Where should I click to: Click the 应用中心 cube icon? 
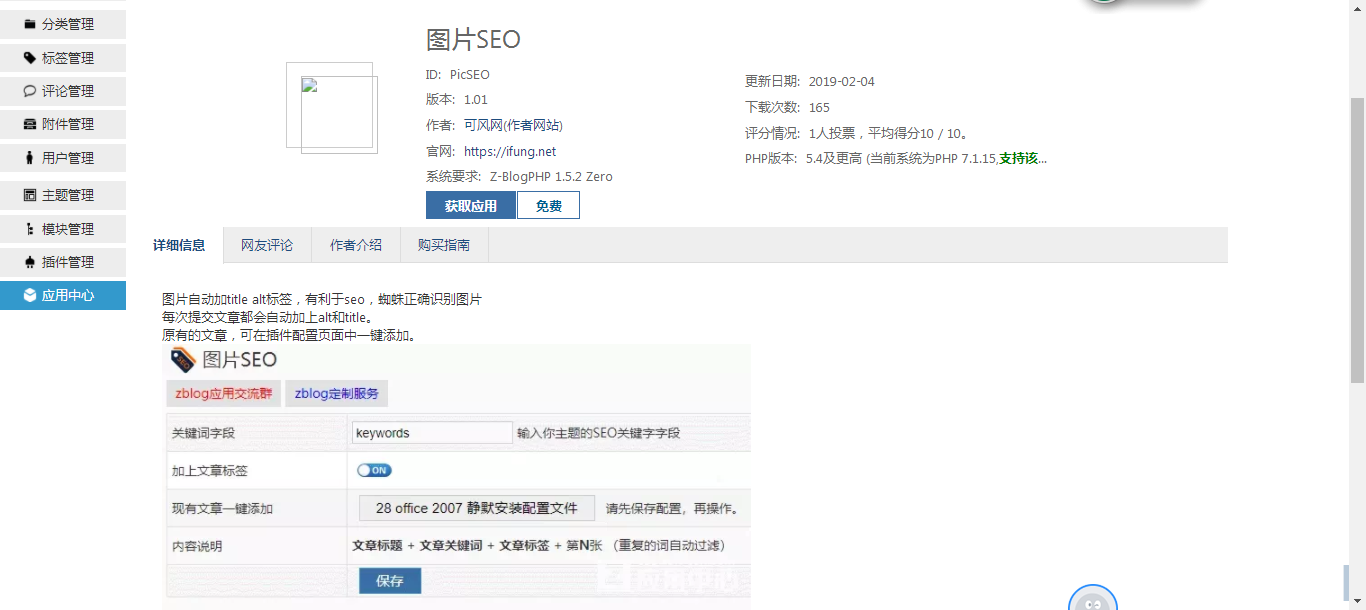click(30, 295)
